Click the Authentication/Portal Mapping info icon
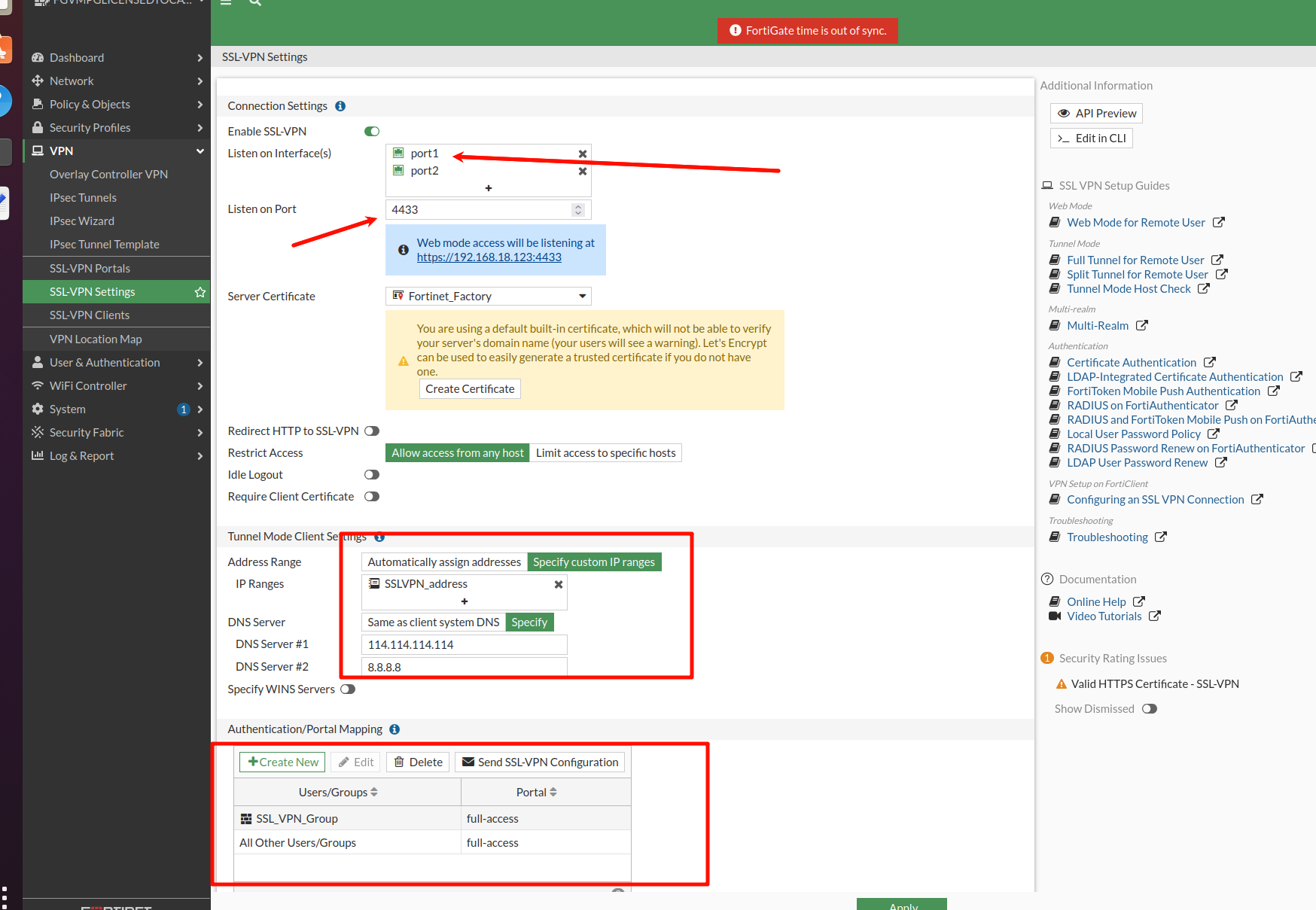This screenshot has width=1316, height=910. (394, 729)
